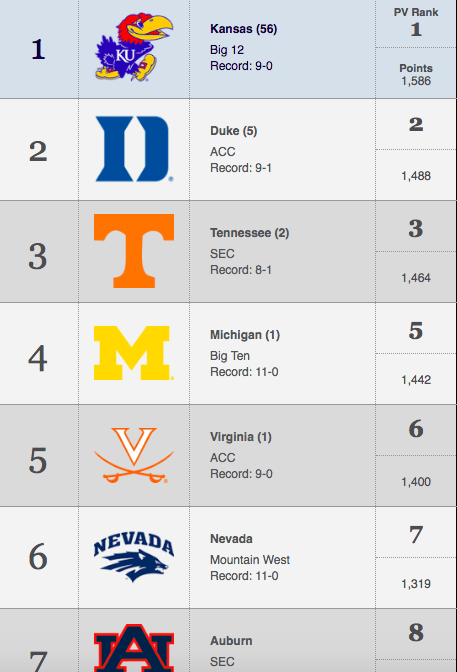Open the Kansas (56) team link

point(244,29)
